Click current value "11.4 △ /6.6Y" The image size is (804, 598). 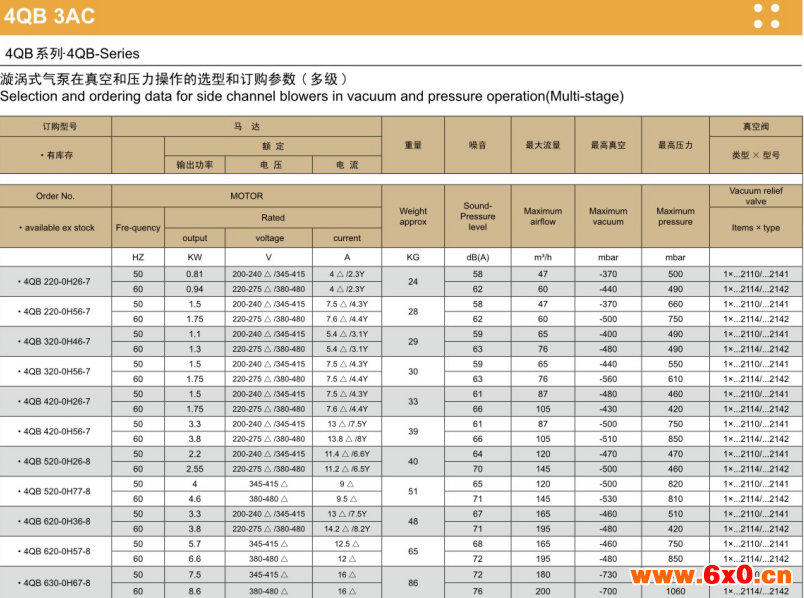(x=347, y=454)
